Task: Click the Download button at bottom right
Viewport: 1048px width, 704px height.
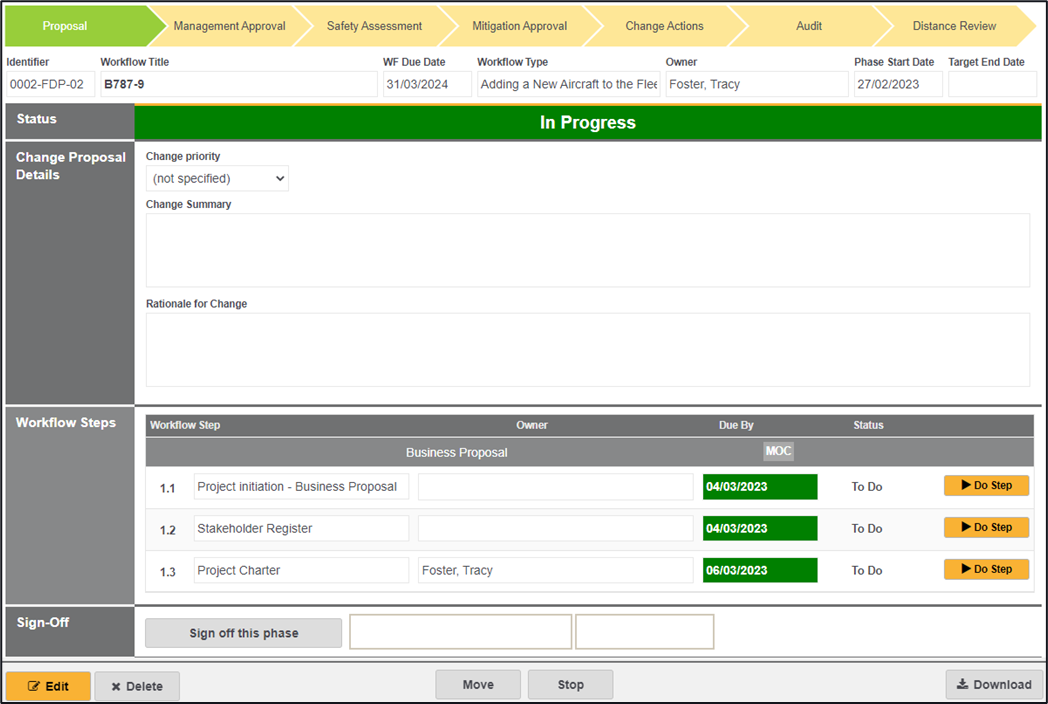Action: (994, 684)
